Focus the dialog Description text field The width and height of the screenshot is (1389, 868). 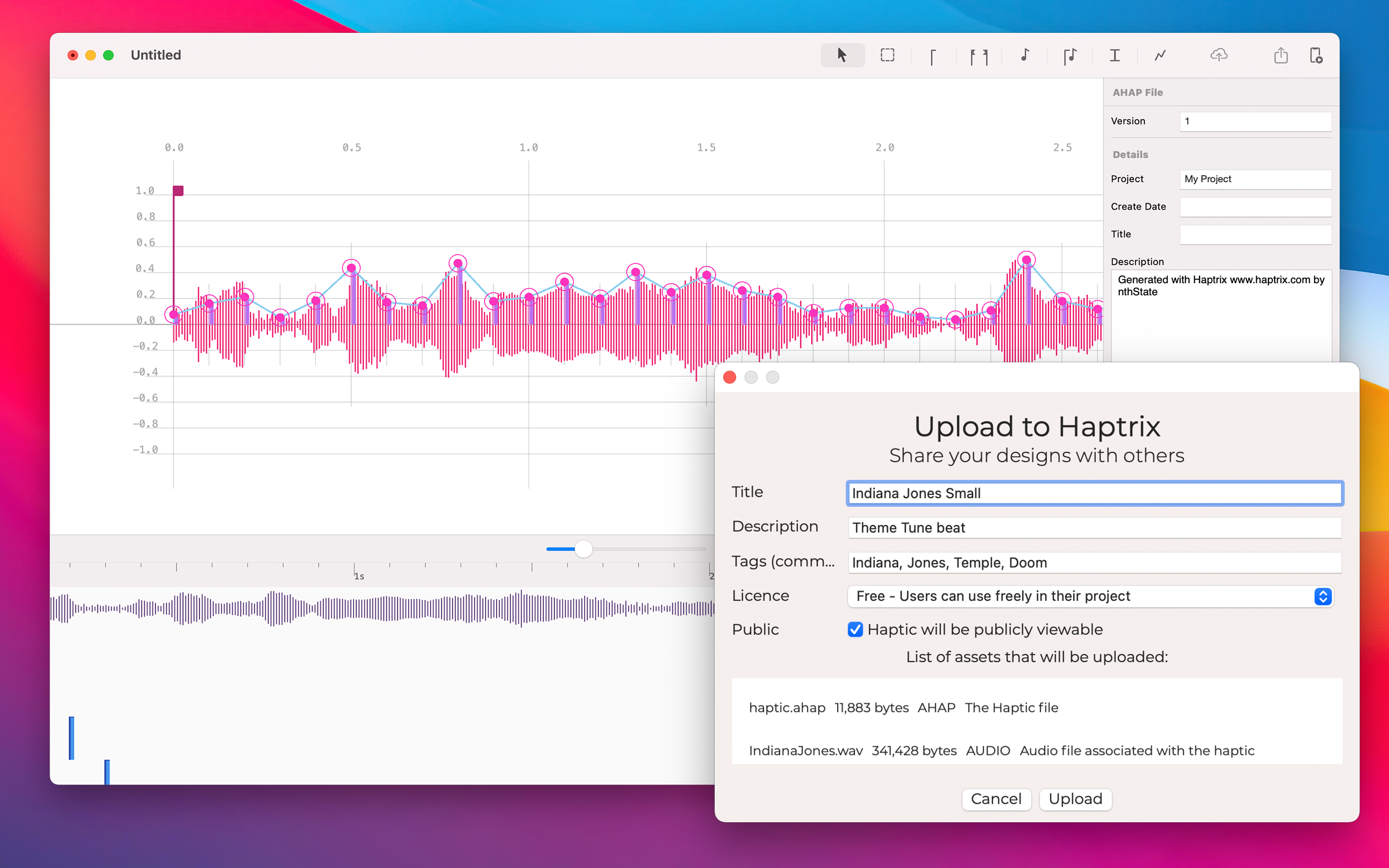click(x=1094, y=528)
